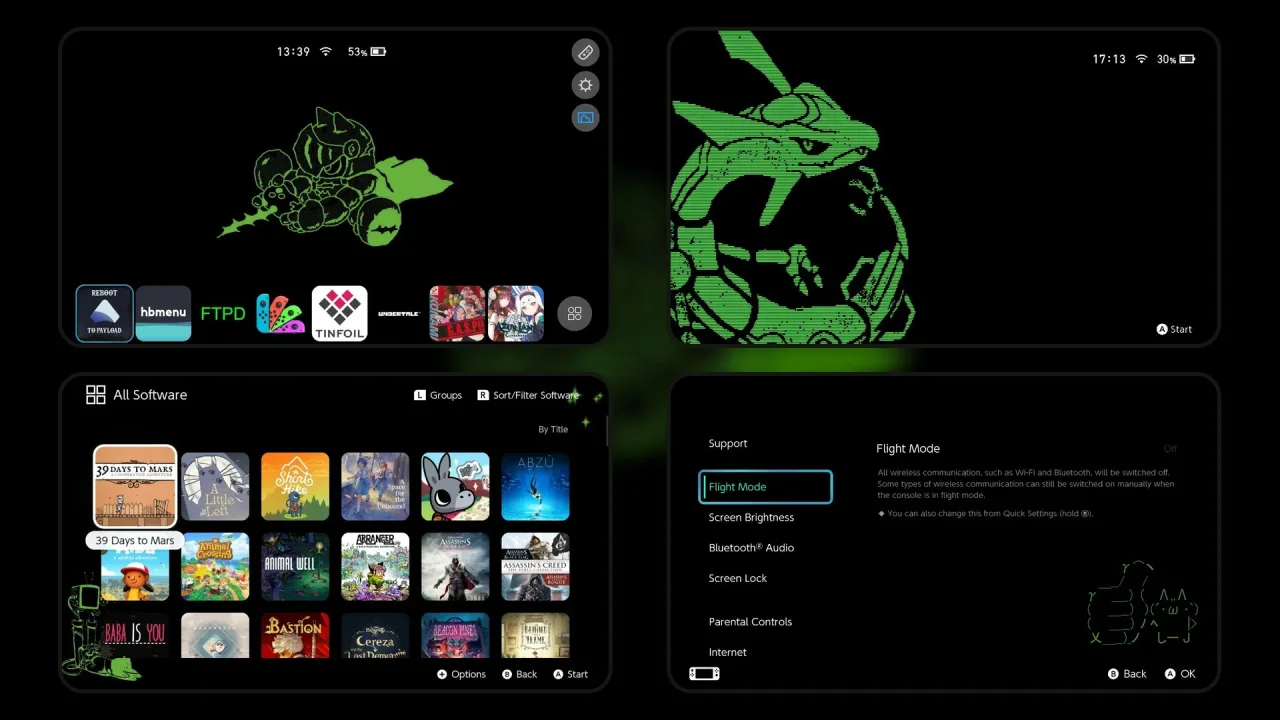Open the Azur Lane game tile

coord(516,314)
